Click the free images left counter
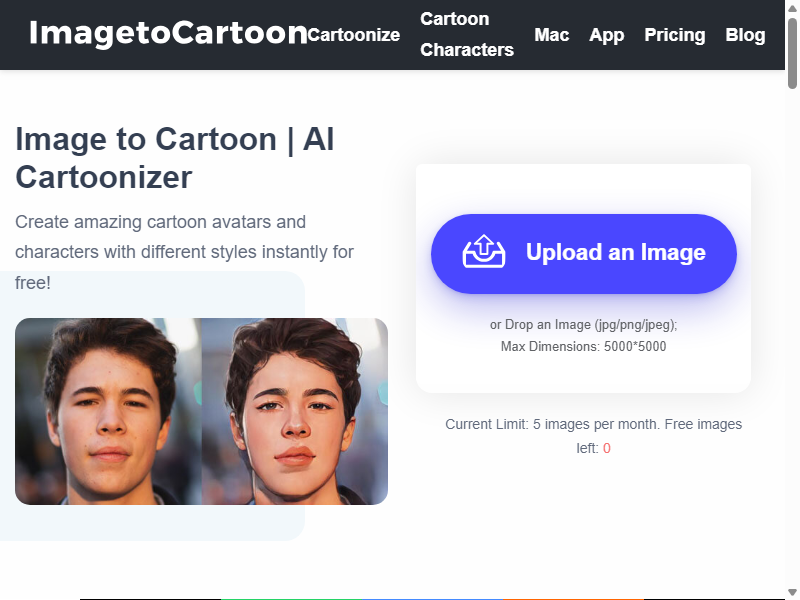The image size is (800, 600). tap(607, 448)
